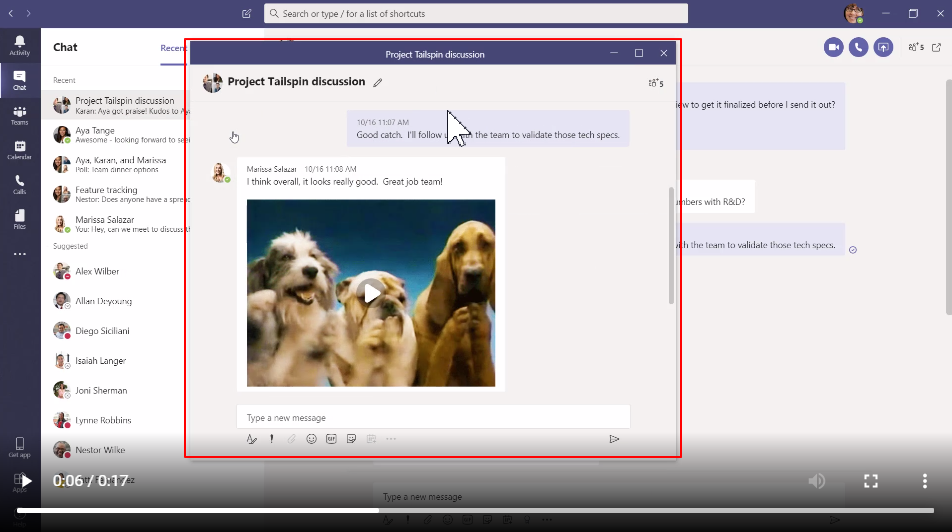Screen dimensions: 952x532
Task: Open Aya, Karan, and Marissa group chat
Action: coord(117,165)
